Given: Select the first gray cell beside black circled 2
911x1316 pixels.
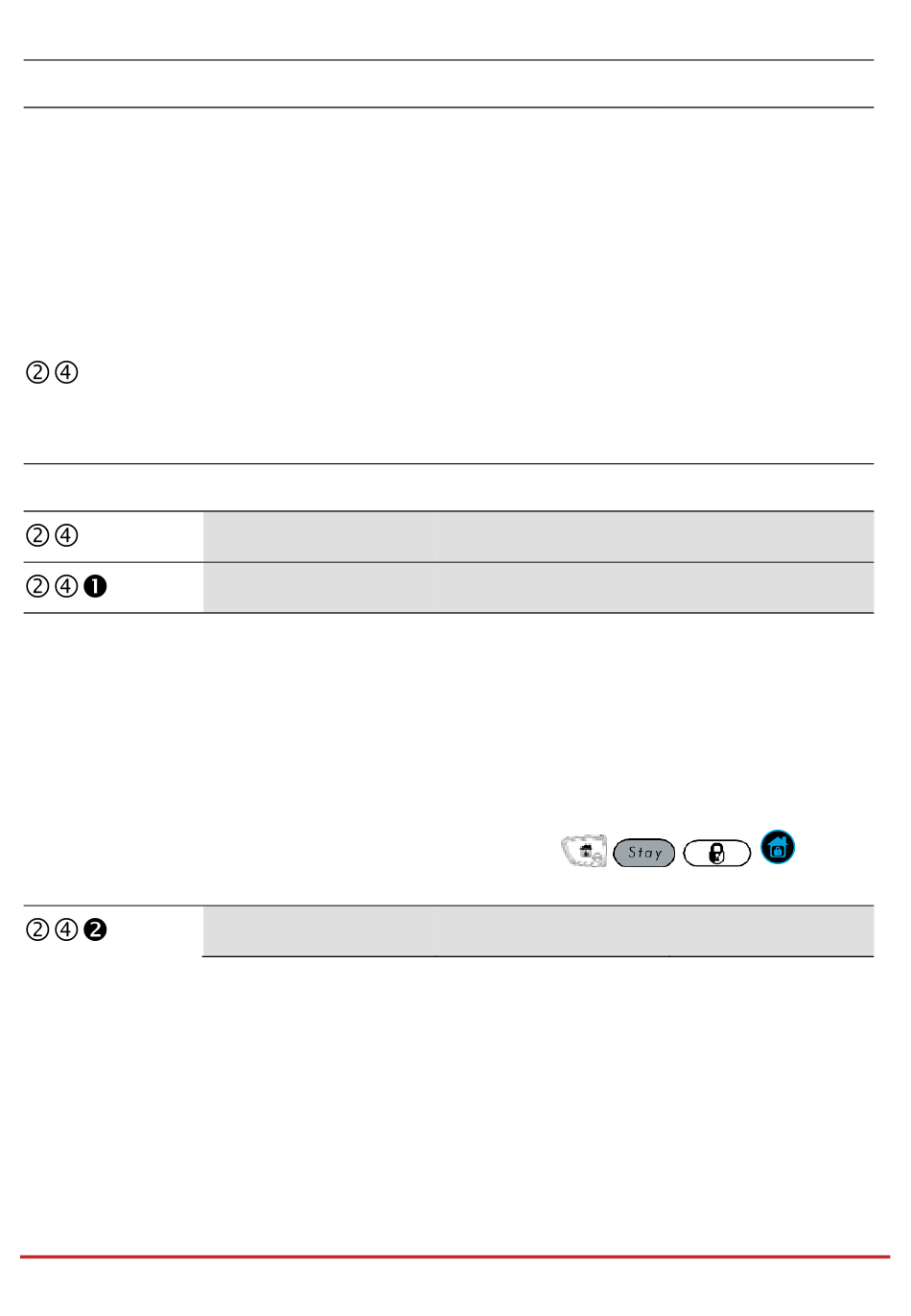Looking at the screenshot, I should tap(318, 931).
